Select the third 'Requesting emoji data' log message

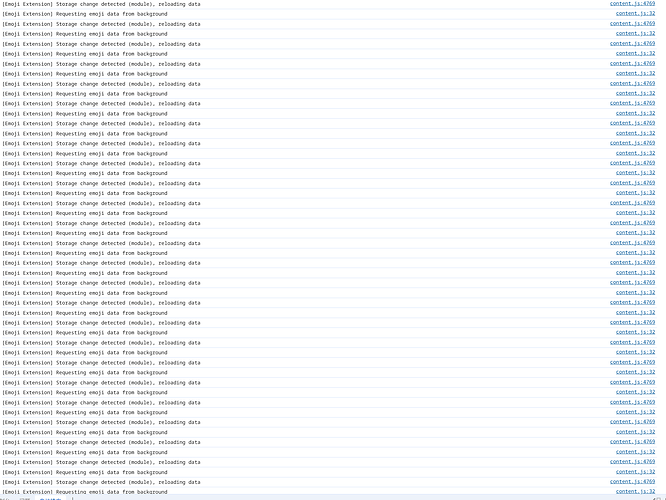coord(85,54)
